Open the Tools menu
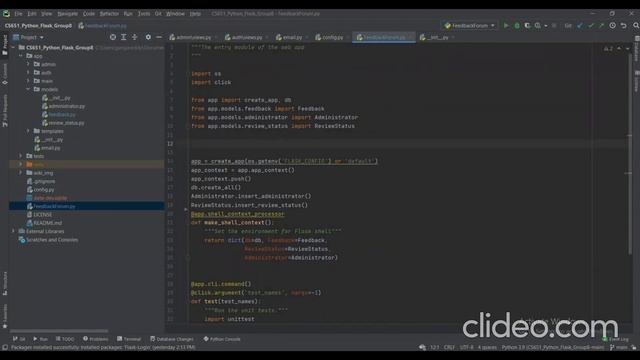This screenshot has height=360, width=640. click(144, 13)
